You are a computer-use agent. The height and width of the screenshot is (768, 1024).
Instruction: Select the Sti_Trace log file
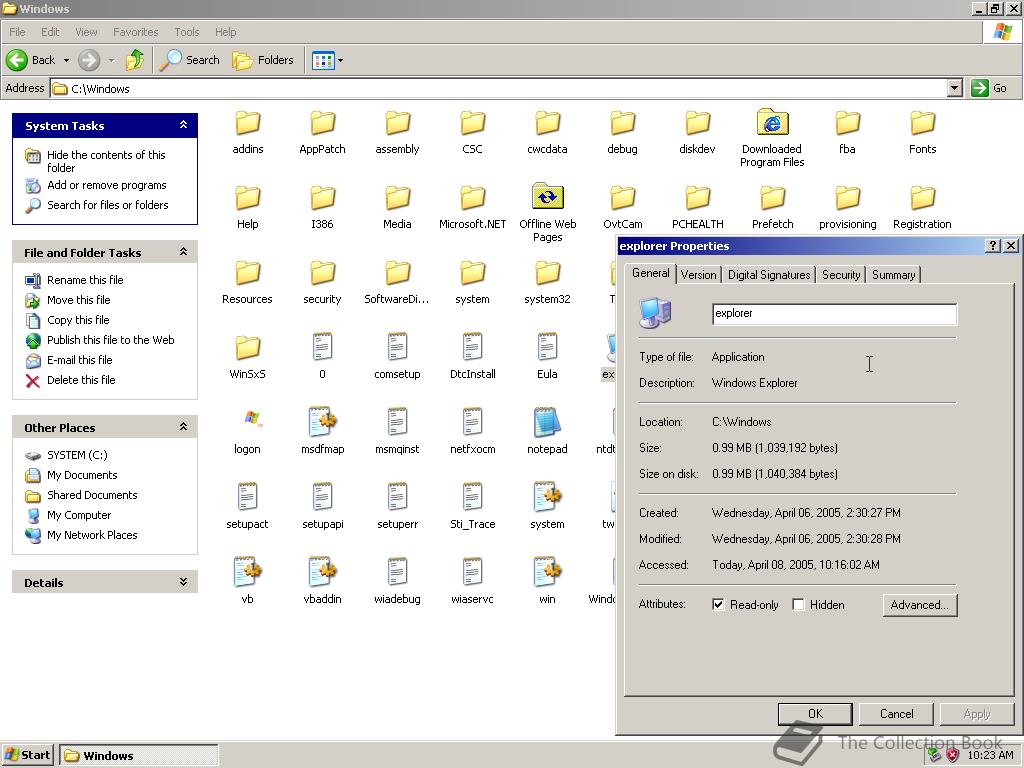click(472, 507)
